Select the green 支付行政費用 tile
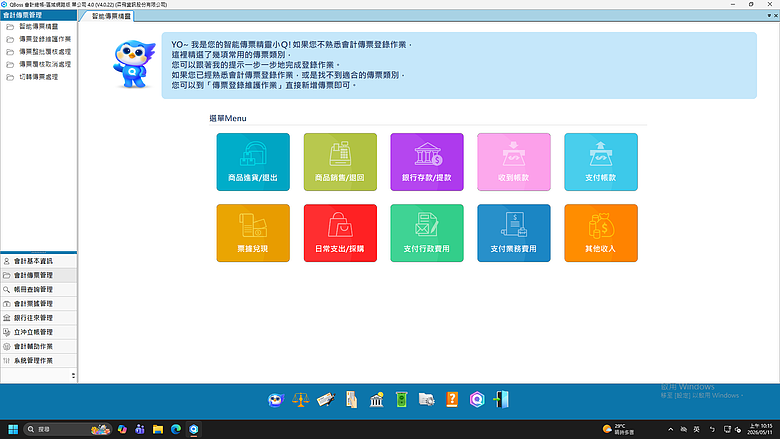780x439 pixels. (x=427, y=233)
